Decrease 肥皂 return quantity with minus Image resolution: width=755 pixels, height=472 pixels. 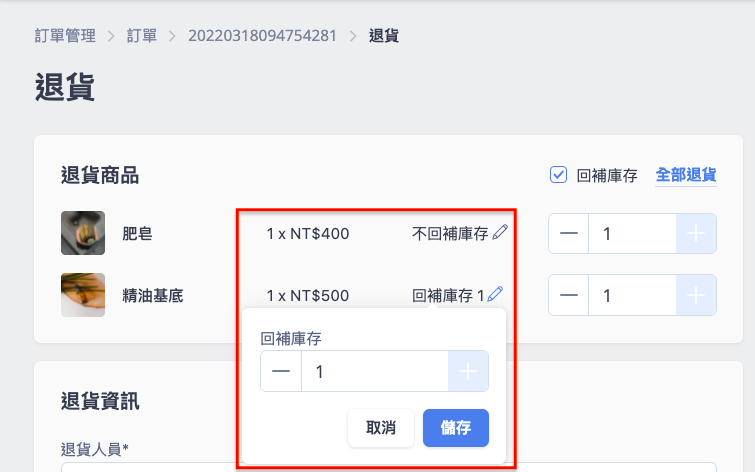tap(569, 234)
